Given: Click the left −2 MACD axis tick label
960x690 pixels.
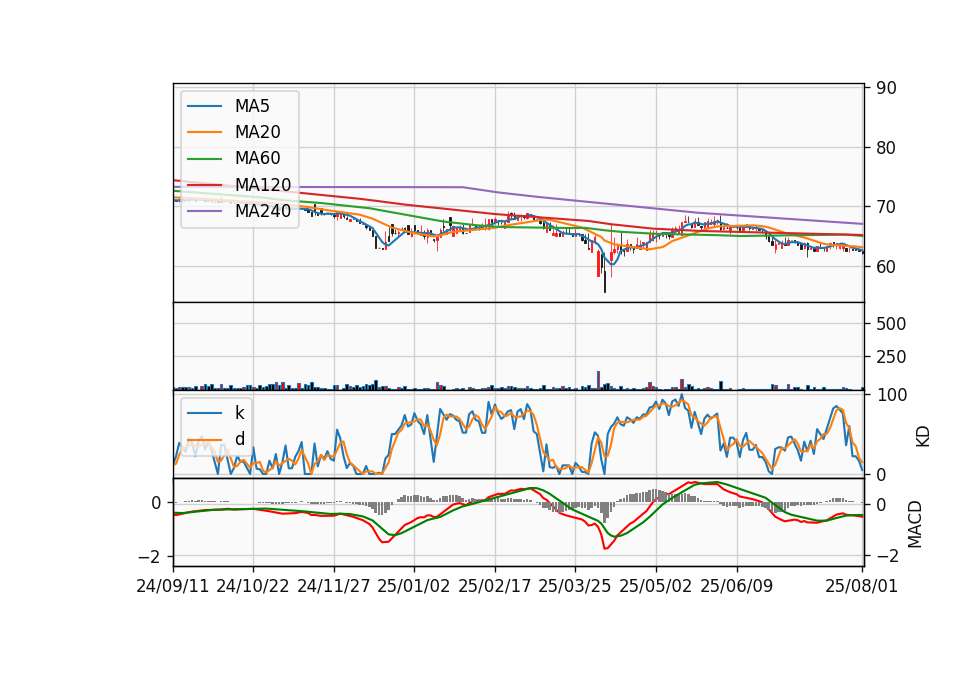Looking at the screenshot, I should click(149, 557).
